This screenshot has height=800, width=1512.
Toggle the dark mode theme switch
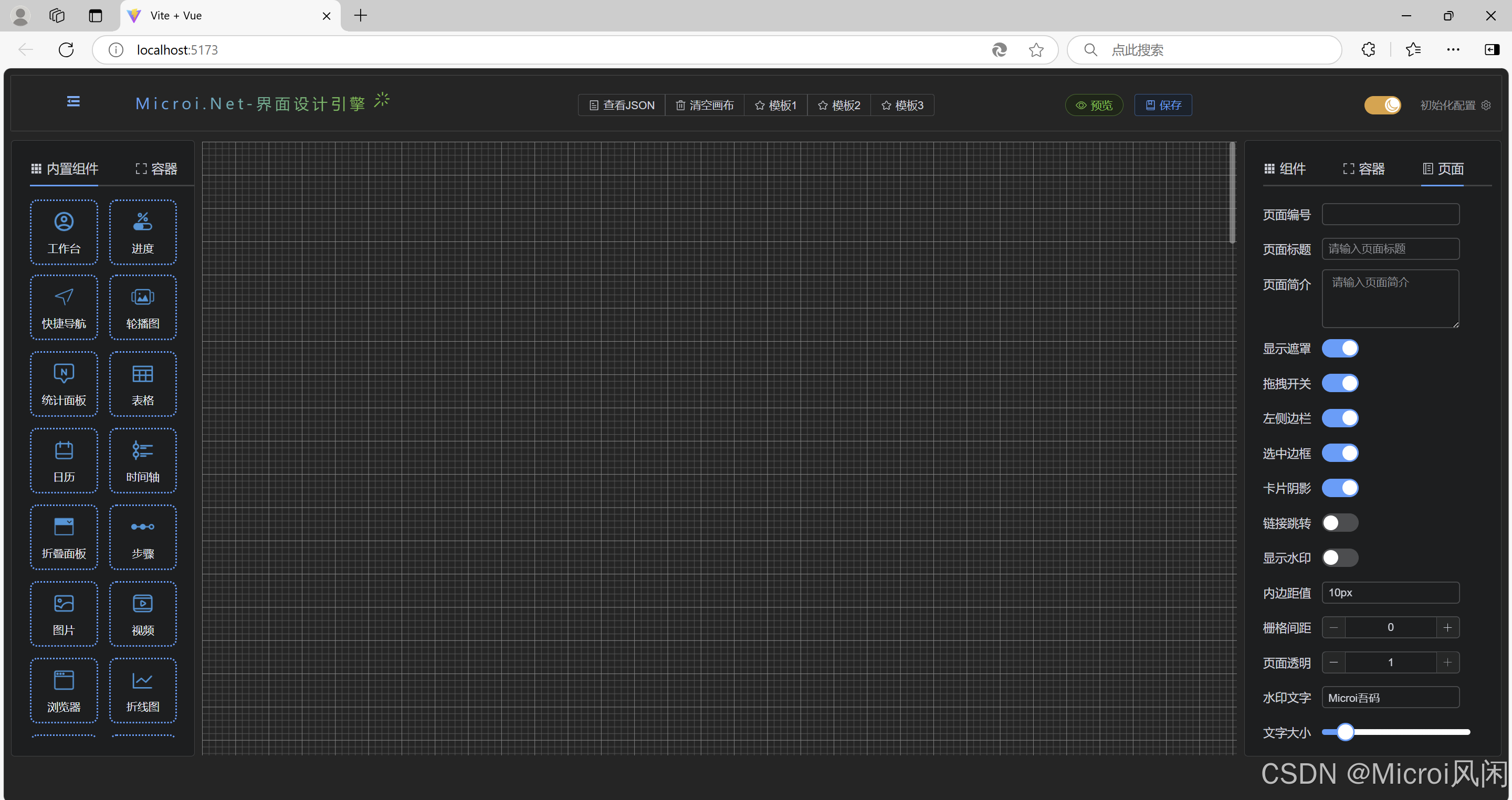1382,105
